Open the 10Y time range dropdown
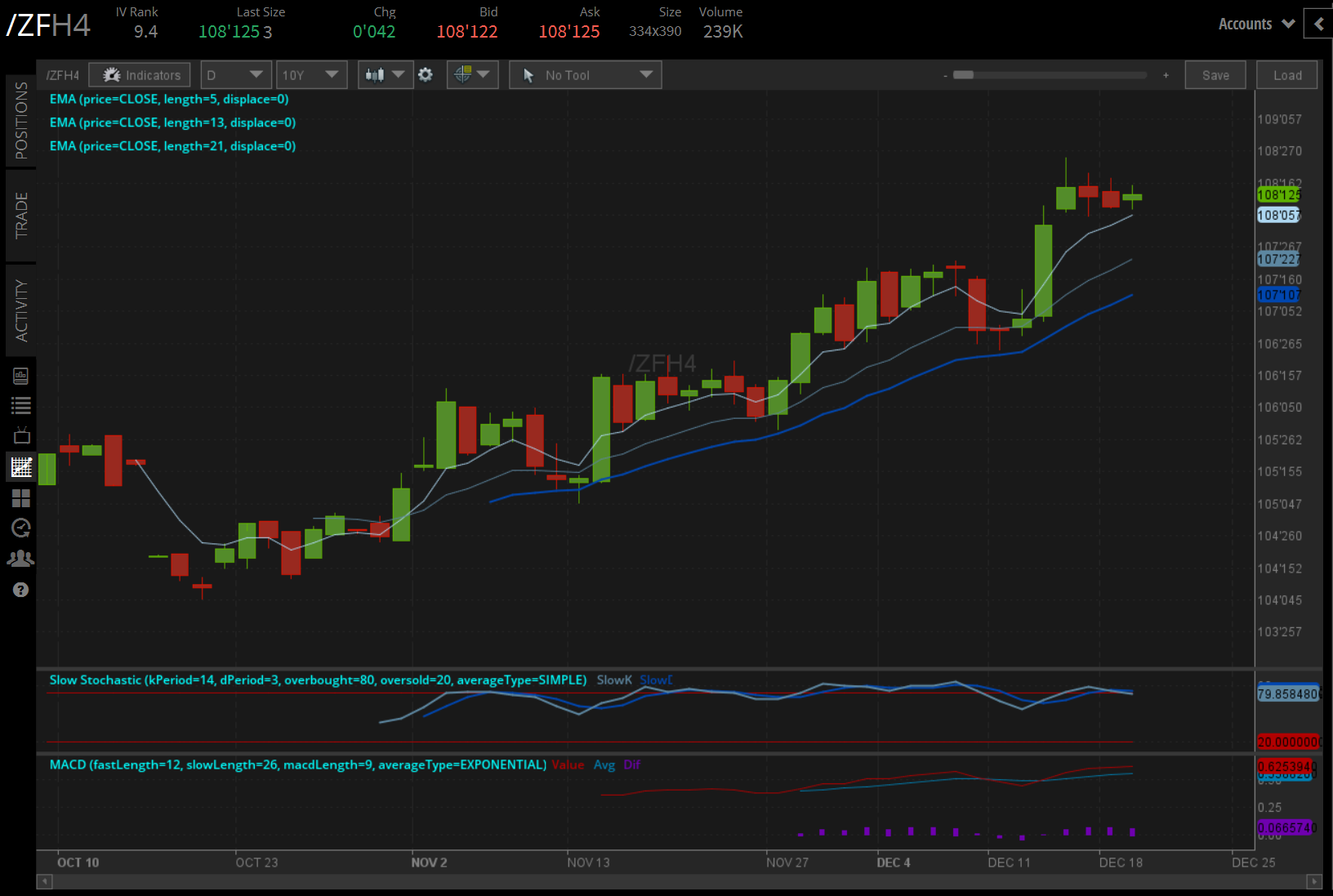The width and height of the screenshot is (1333, 896). 311,75
